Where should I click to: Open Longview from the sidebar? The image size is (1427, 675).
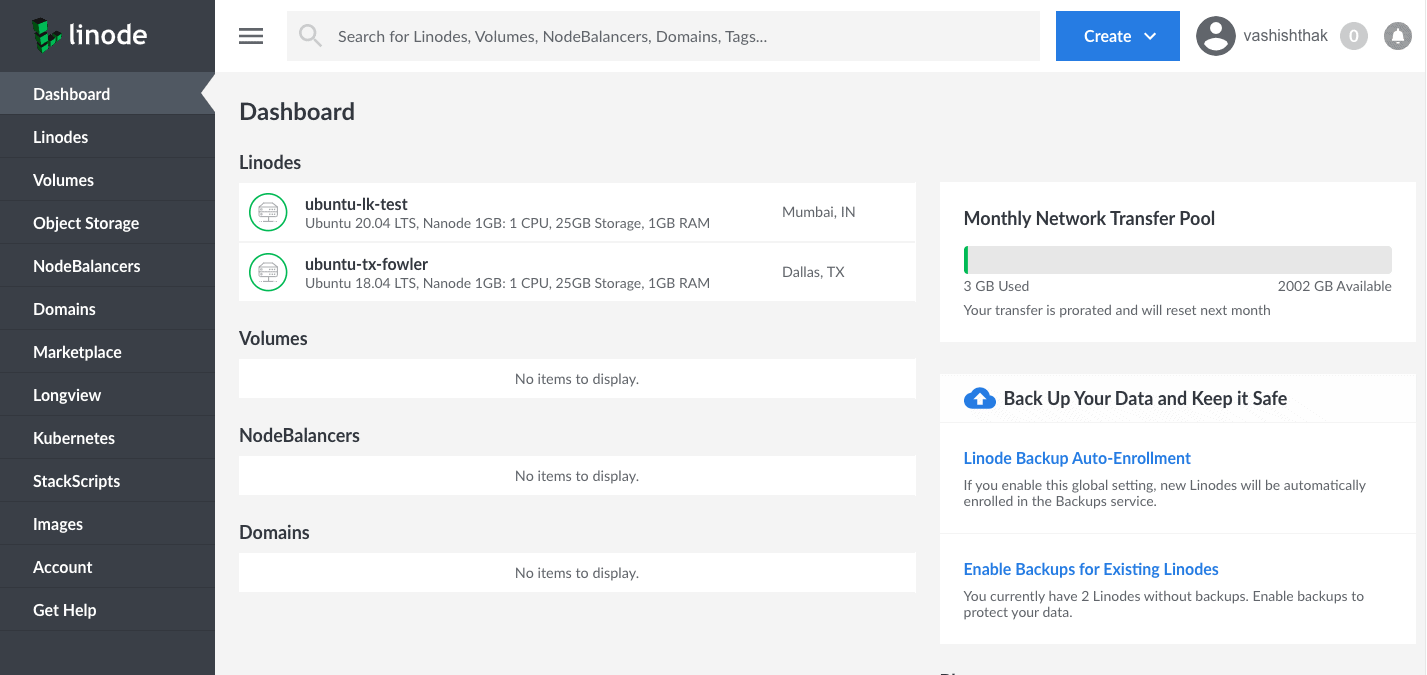pos(107,395)
